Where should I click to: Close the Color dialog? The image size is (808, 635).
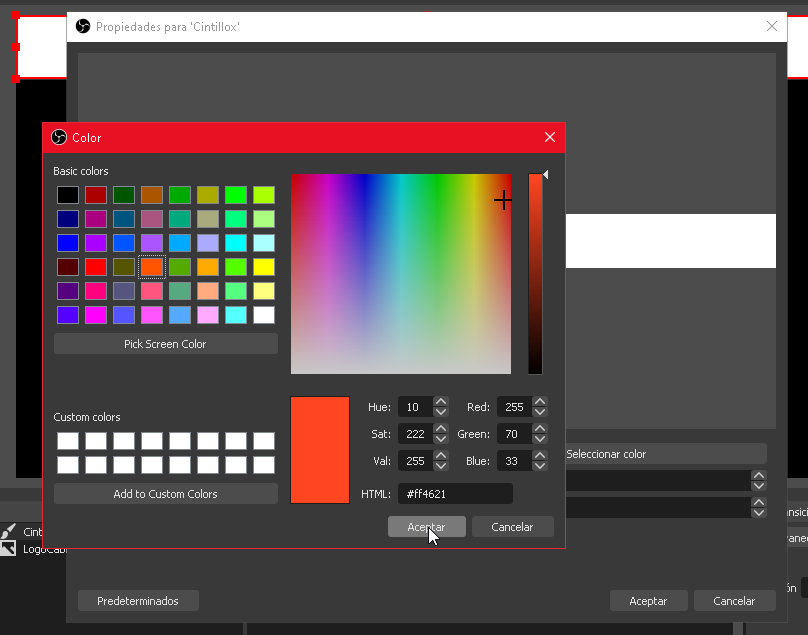pyautogui.click(x=550, y=137)
